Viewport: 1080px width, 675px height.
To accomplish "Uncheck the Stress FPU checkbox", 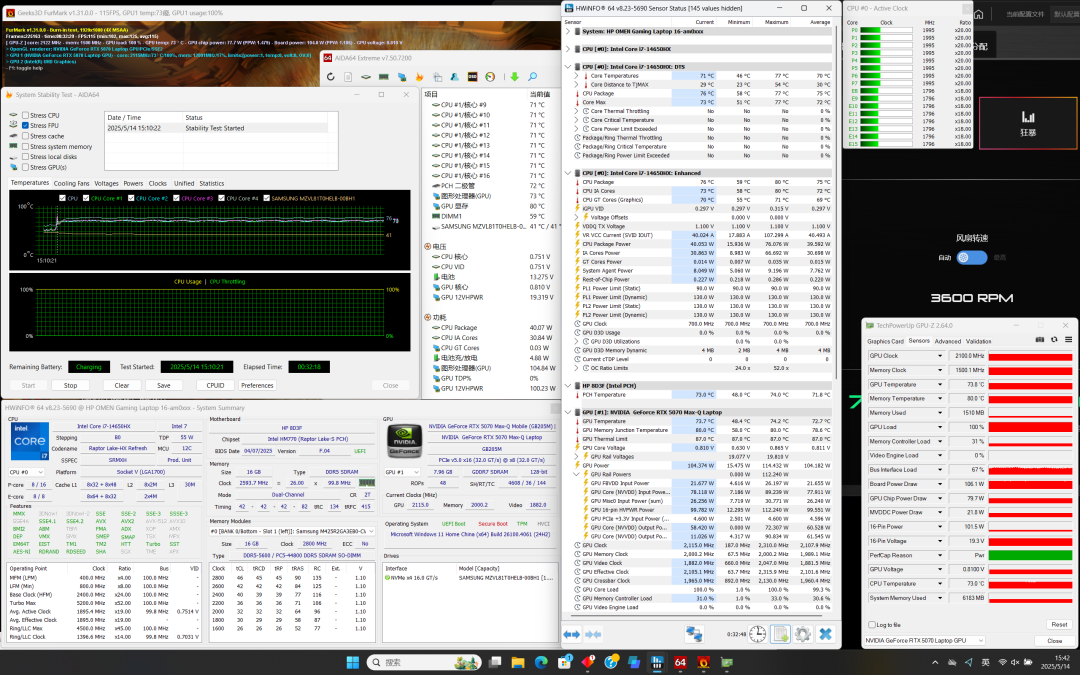I will pos(25,125).
